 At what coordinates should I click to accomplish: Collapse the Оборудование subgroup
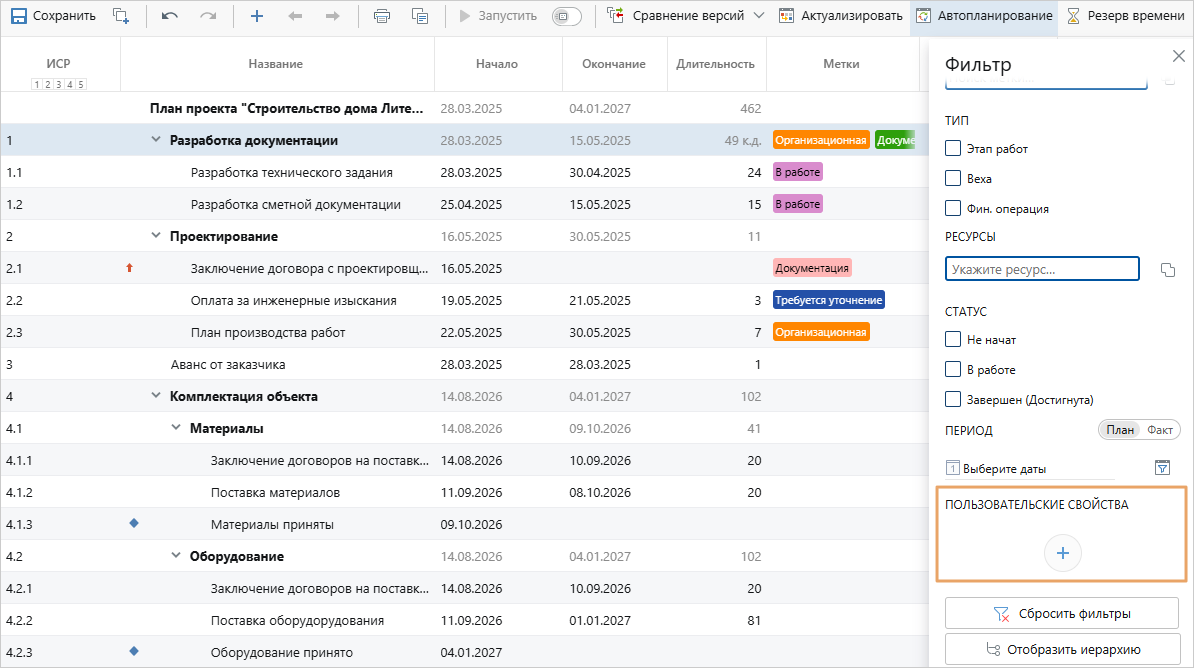176,556
